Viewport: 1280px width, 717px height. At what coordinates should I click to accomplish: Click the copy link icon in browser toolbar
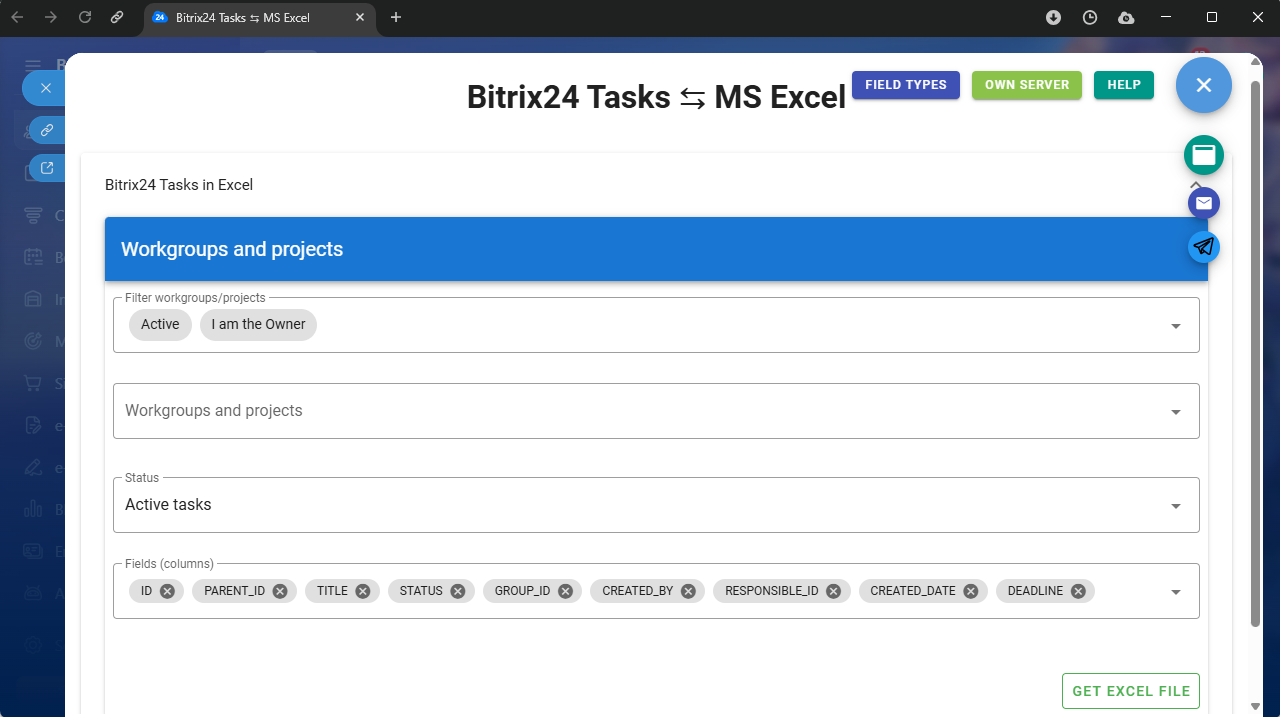pyautogui.click(x=117, y=17)
